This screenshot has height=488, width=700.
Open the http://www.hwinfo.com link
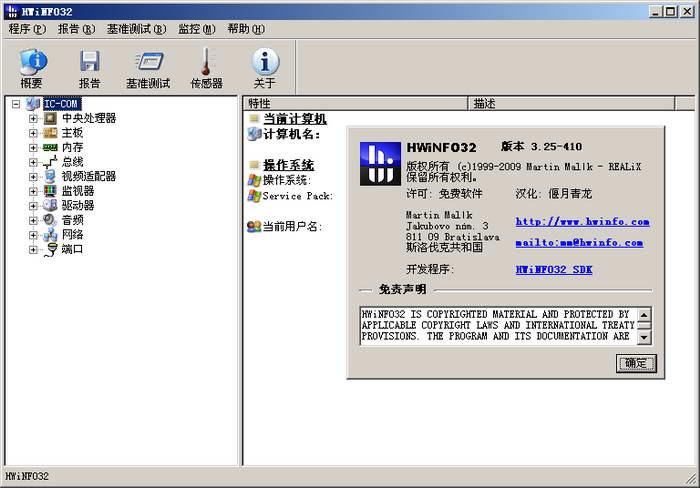click(582, 221)
